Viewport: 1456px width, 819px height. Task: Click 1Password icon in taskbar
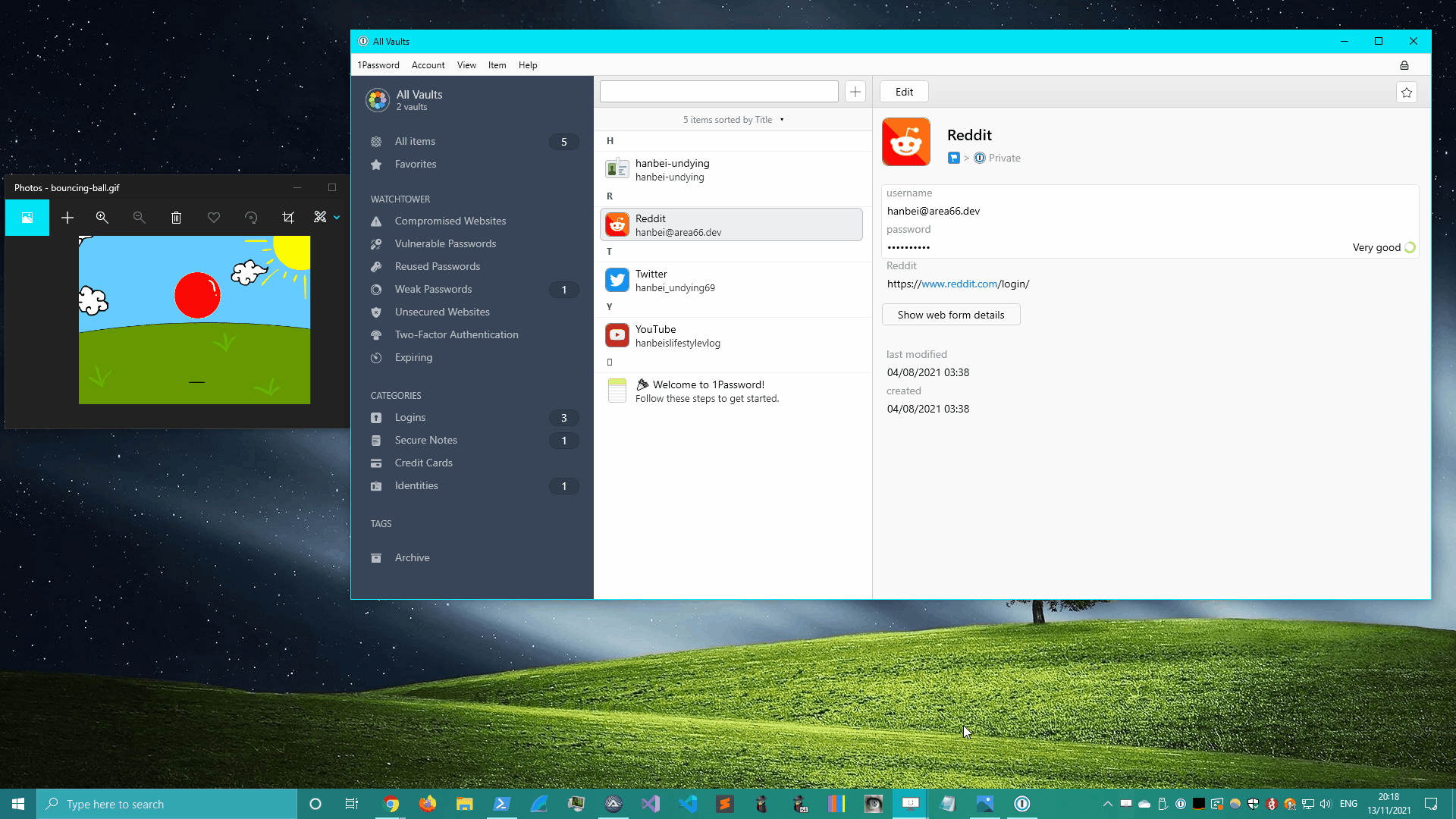tap(1022, 804)
